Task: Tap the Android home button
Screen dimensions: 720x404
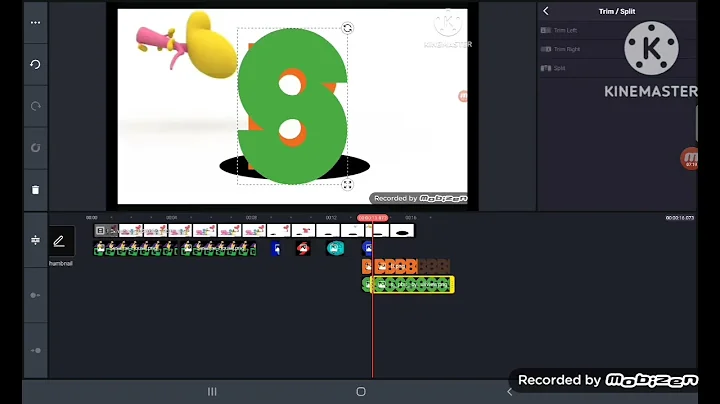Action: click(x=361, y=392)
